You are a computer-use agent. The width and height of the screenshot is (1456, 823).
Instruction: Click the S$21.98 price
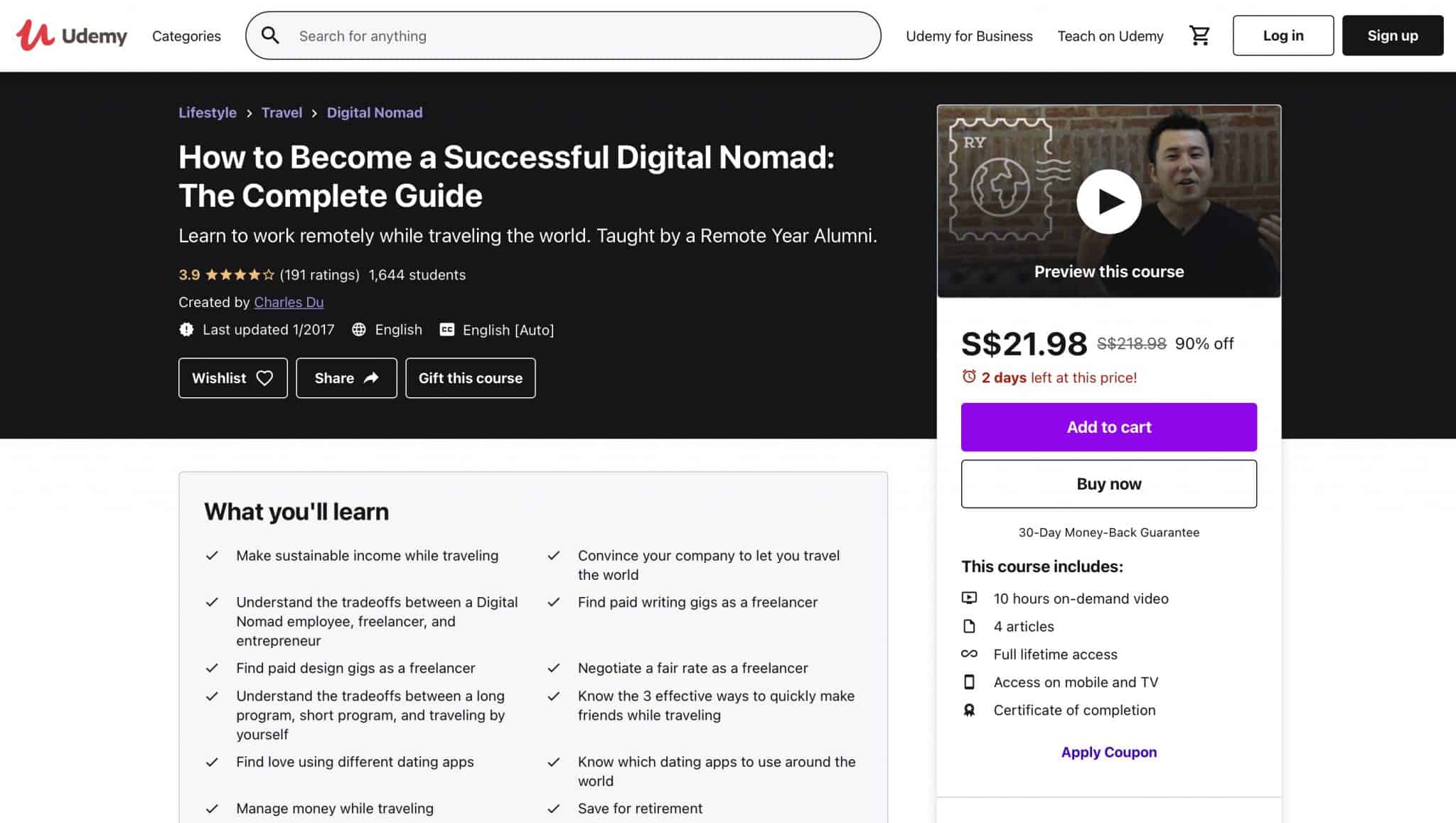[x=1024, y=344]
